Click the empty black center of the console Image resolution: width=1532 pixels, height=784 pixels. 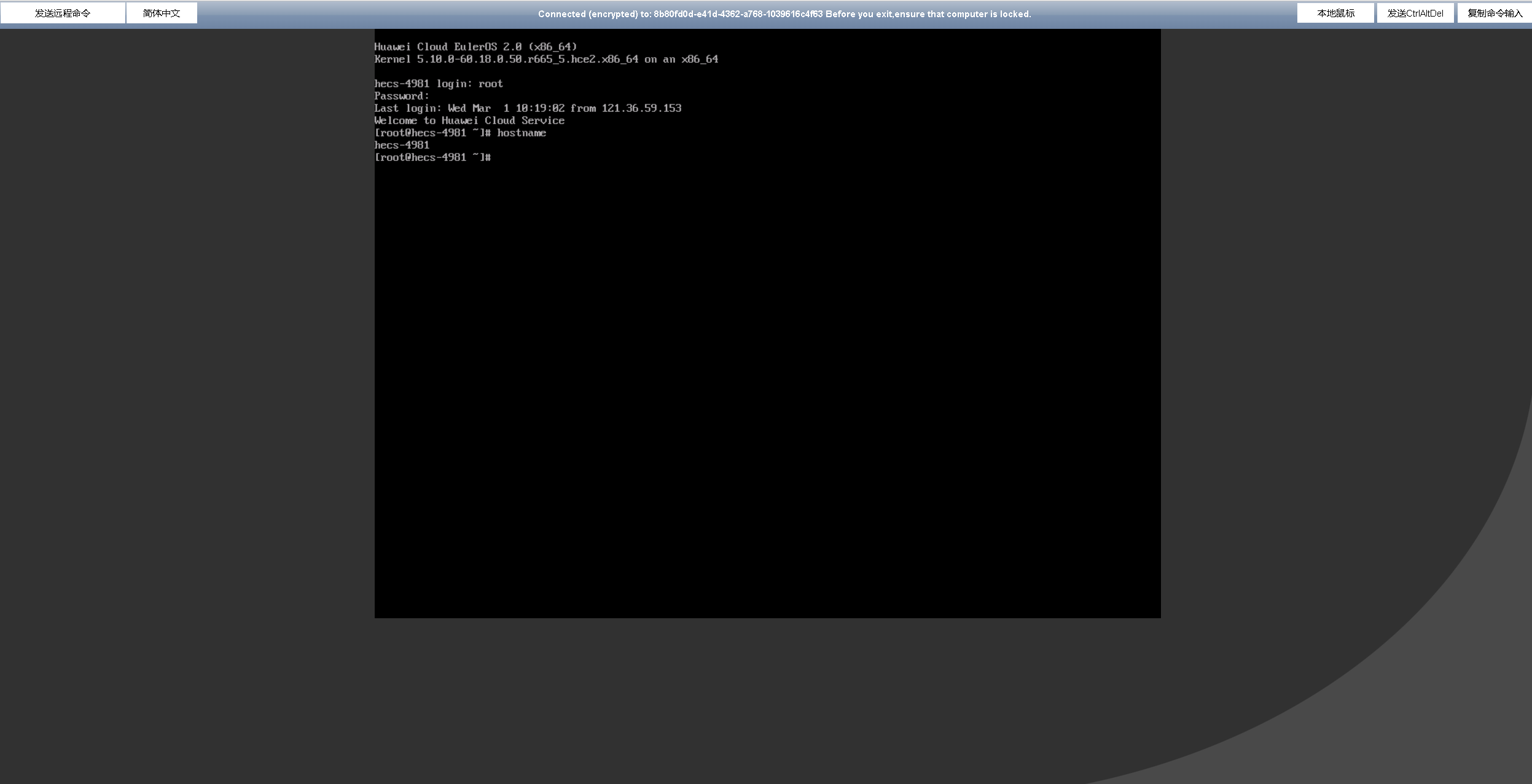(767, 368)
